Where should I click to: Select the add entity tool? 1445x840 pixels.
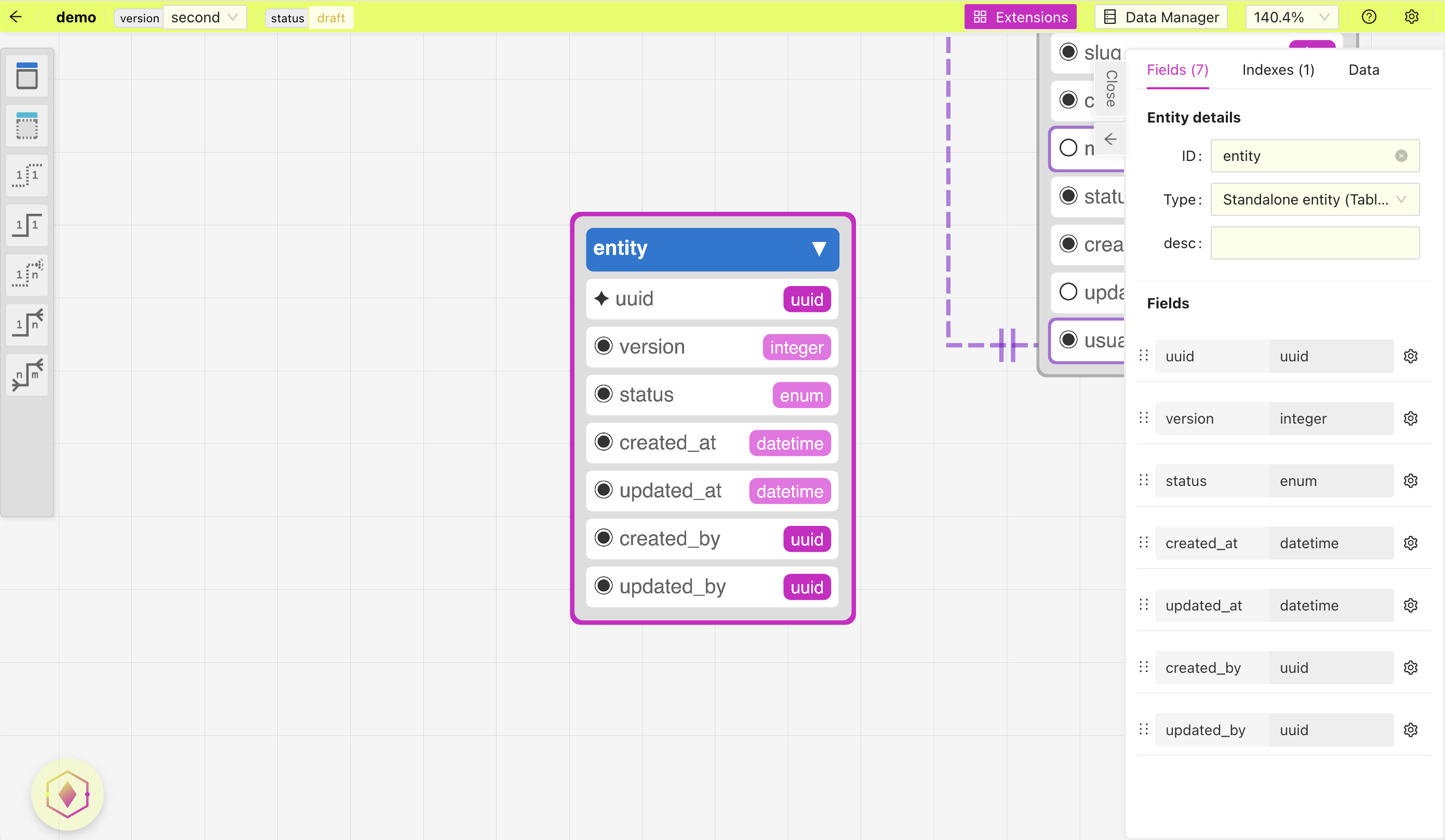coord(27,76)
